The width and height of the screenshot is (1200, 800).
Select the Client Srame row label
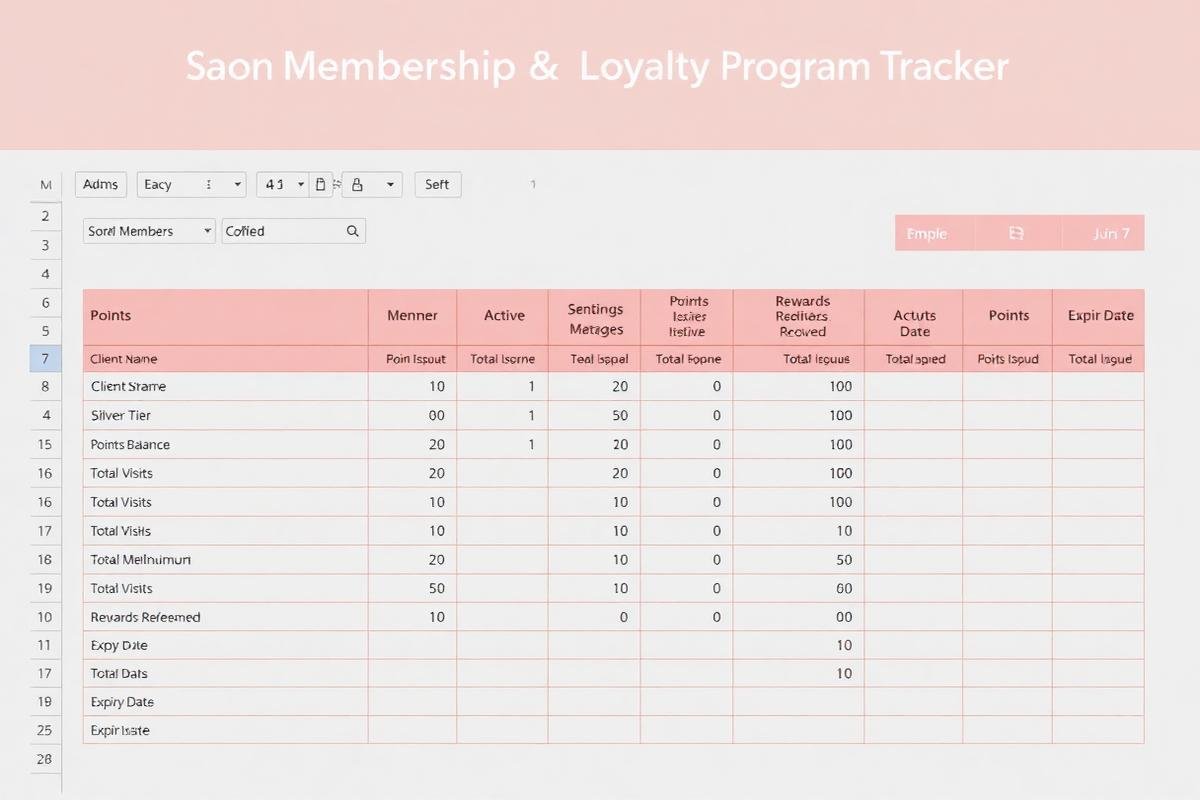128,386
